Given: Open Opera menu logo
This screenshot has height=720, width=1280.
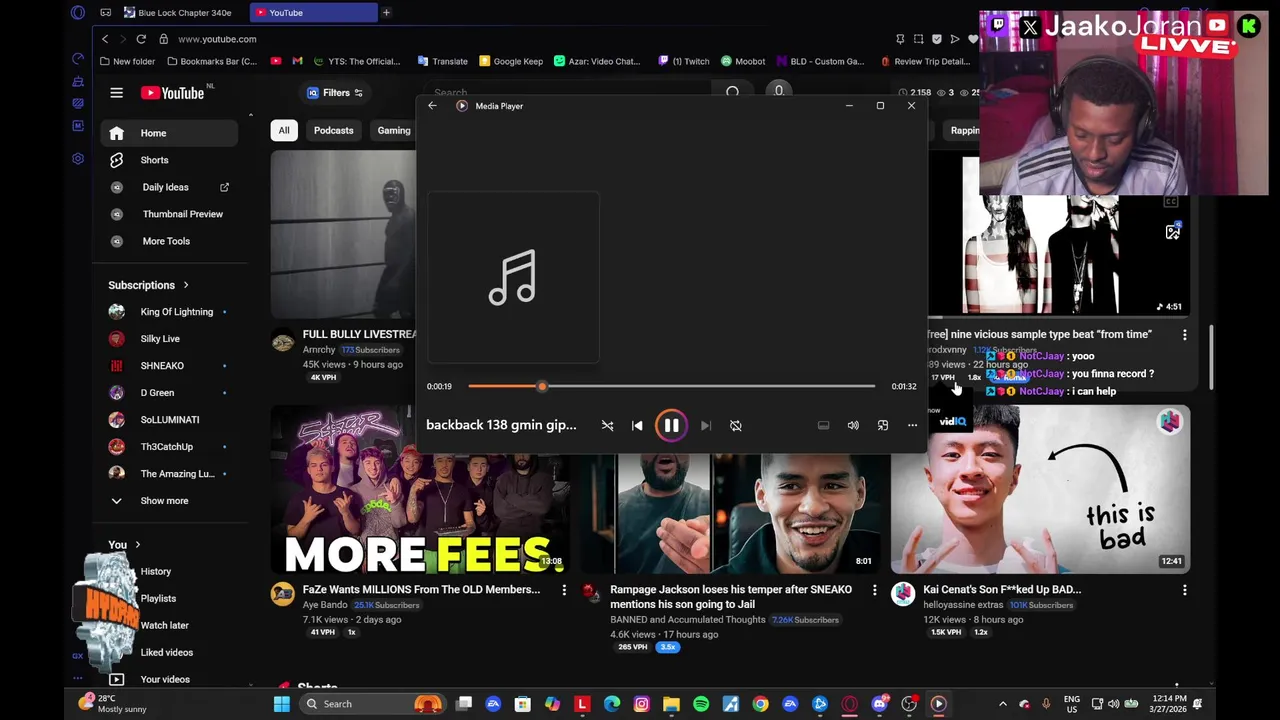Looking at the screenshot, I should [x=78, y=13].
